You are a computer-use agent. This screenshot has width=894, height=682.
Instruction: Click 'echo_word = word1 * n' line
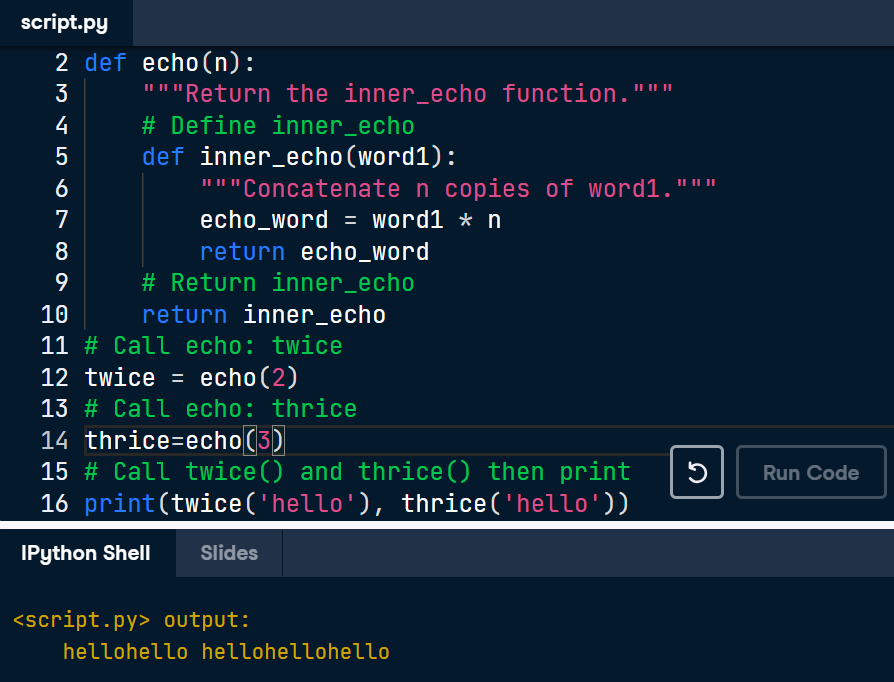(350, 220)
